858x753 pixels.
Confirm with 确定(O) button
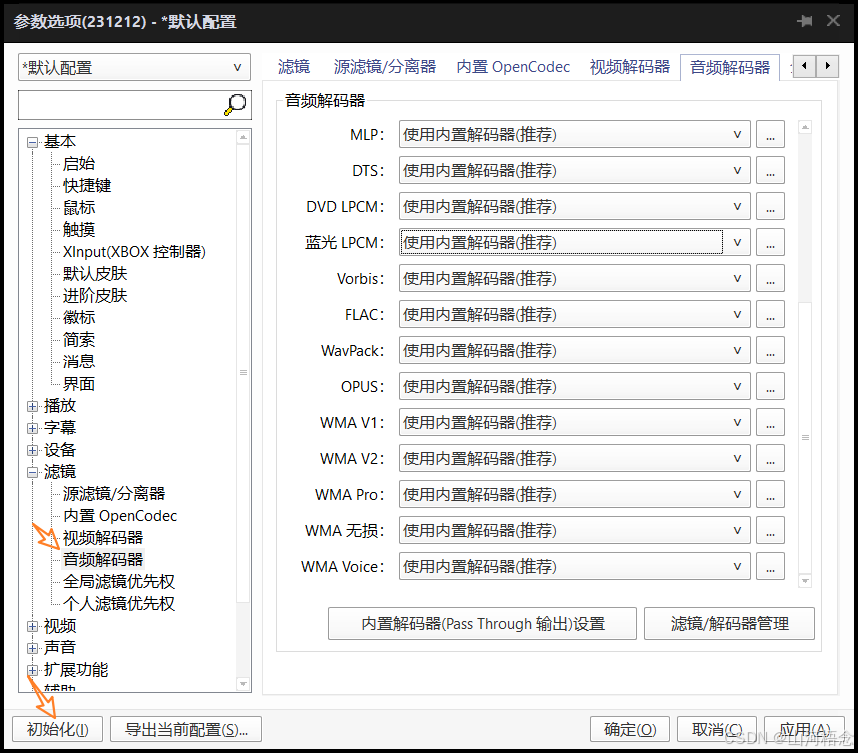pos(630,729)
